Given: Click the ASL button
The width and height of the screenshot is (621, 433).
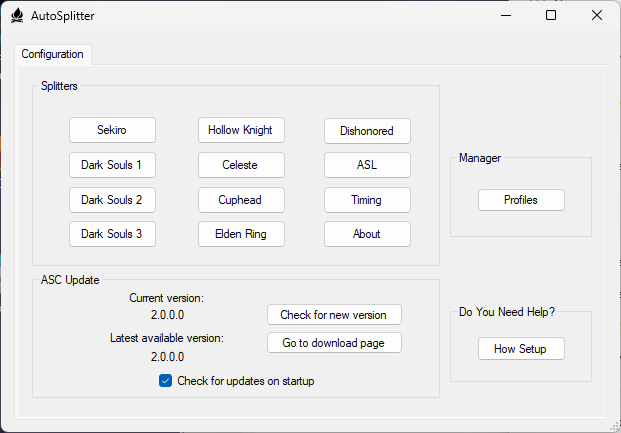Looking at the screenshot, I should tap(367, 165).
